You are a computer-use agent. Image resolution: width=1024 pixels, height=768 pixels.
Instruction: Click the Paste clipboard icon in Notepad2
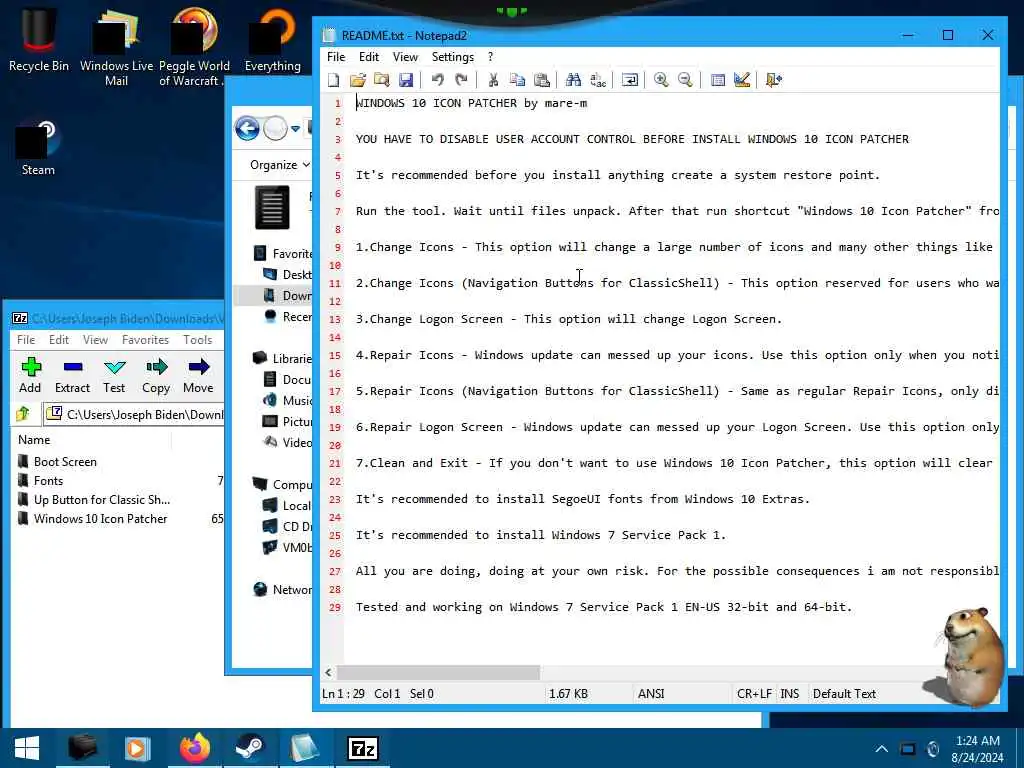541,80
